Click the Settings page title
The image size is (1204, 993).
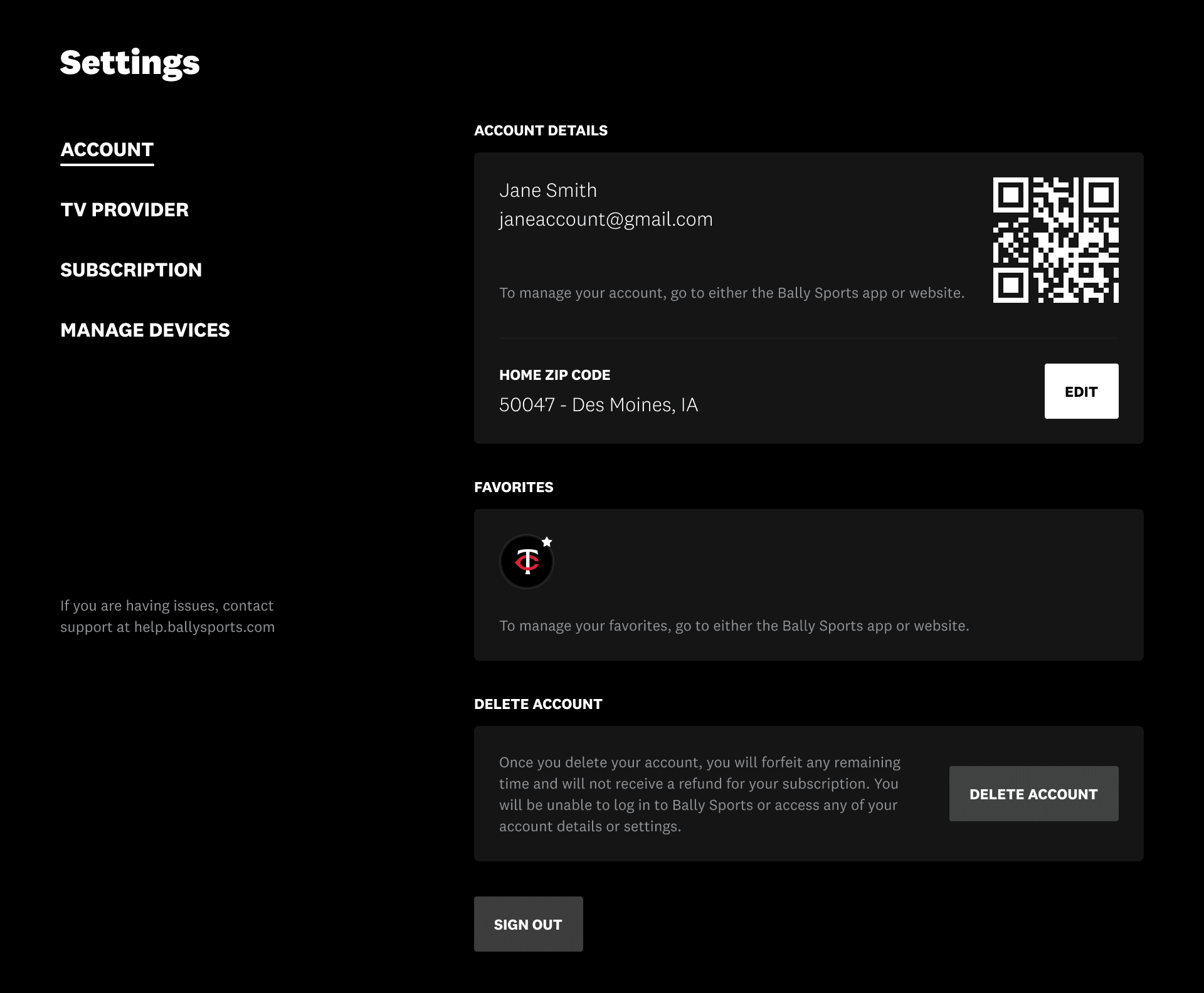[x=130, y=63]
